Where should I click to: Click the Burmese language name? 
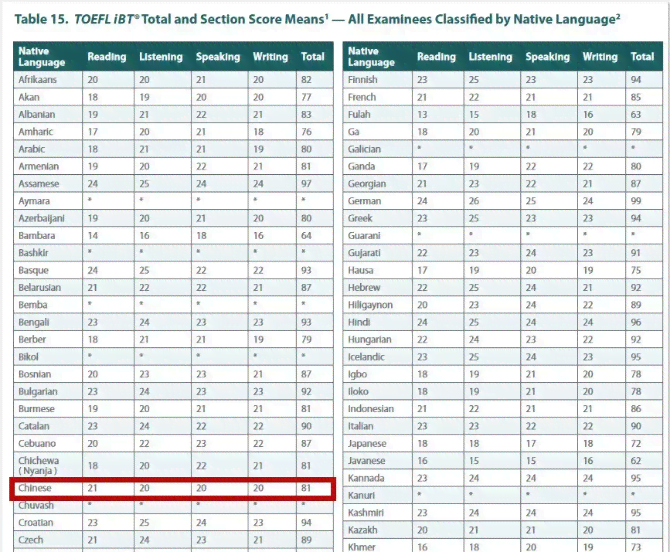(x=36, y=409)
